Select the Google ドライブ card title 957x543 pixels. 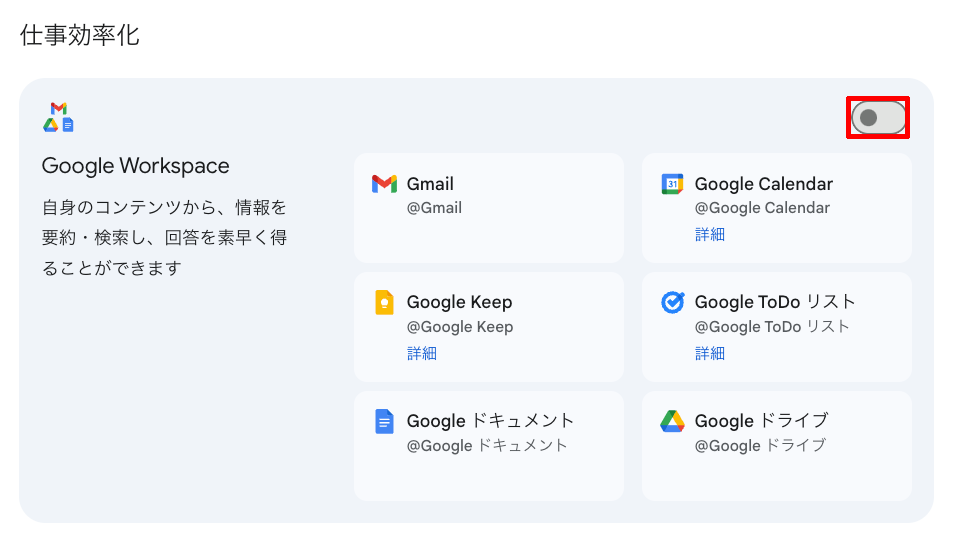[x=761, y=421]
